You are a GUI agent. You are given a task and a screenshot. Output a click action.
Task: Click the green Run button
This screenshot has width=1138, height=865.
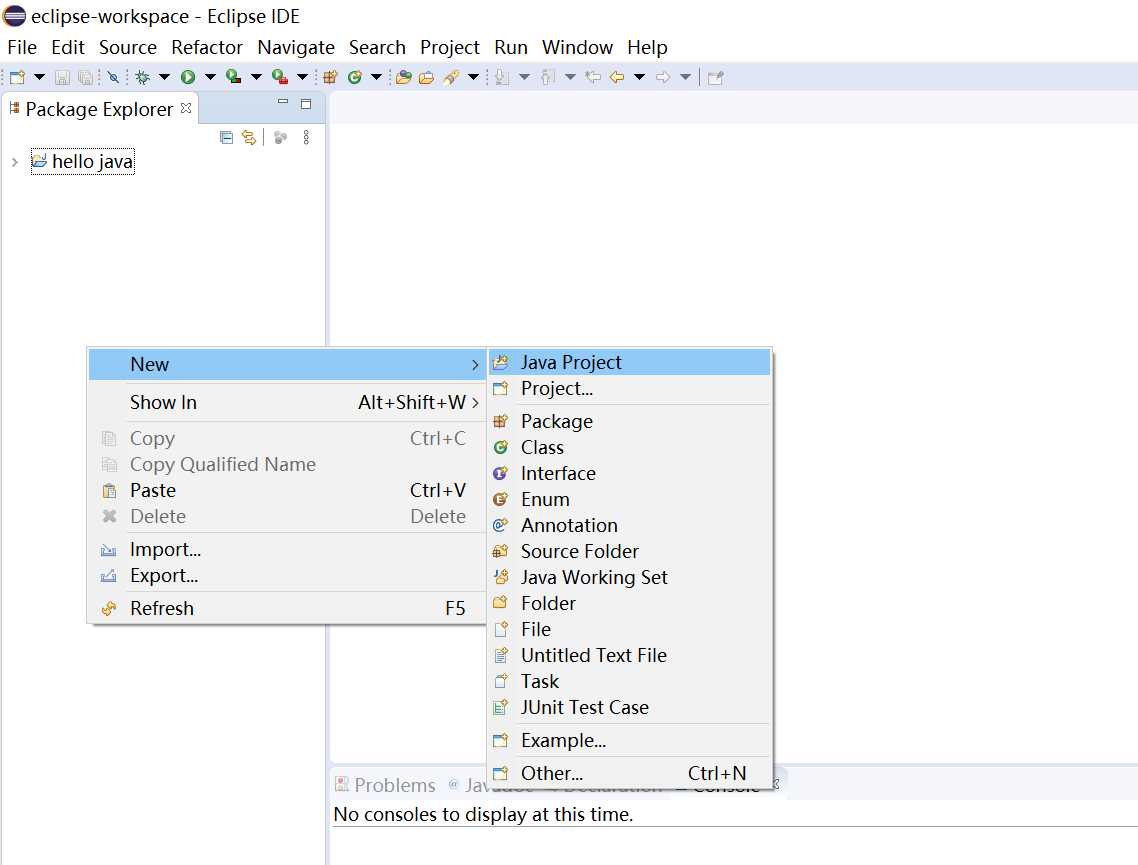(x=188, y=77)
